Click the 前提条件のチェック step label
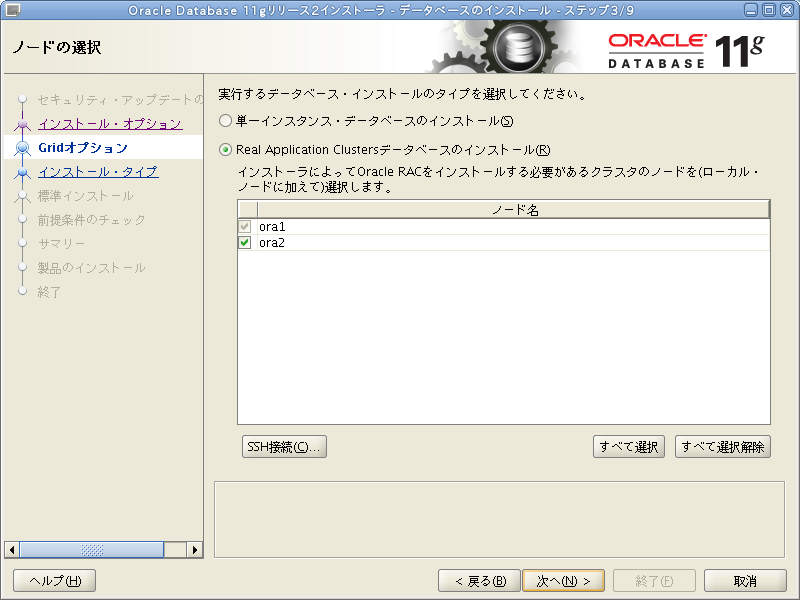 92,220
